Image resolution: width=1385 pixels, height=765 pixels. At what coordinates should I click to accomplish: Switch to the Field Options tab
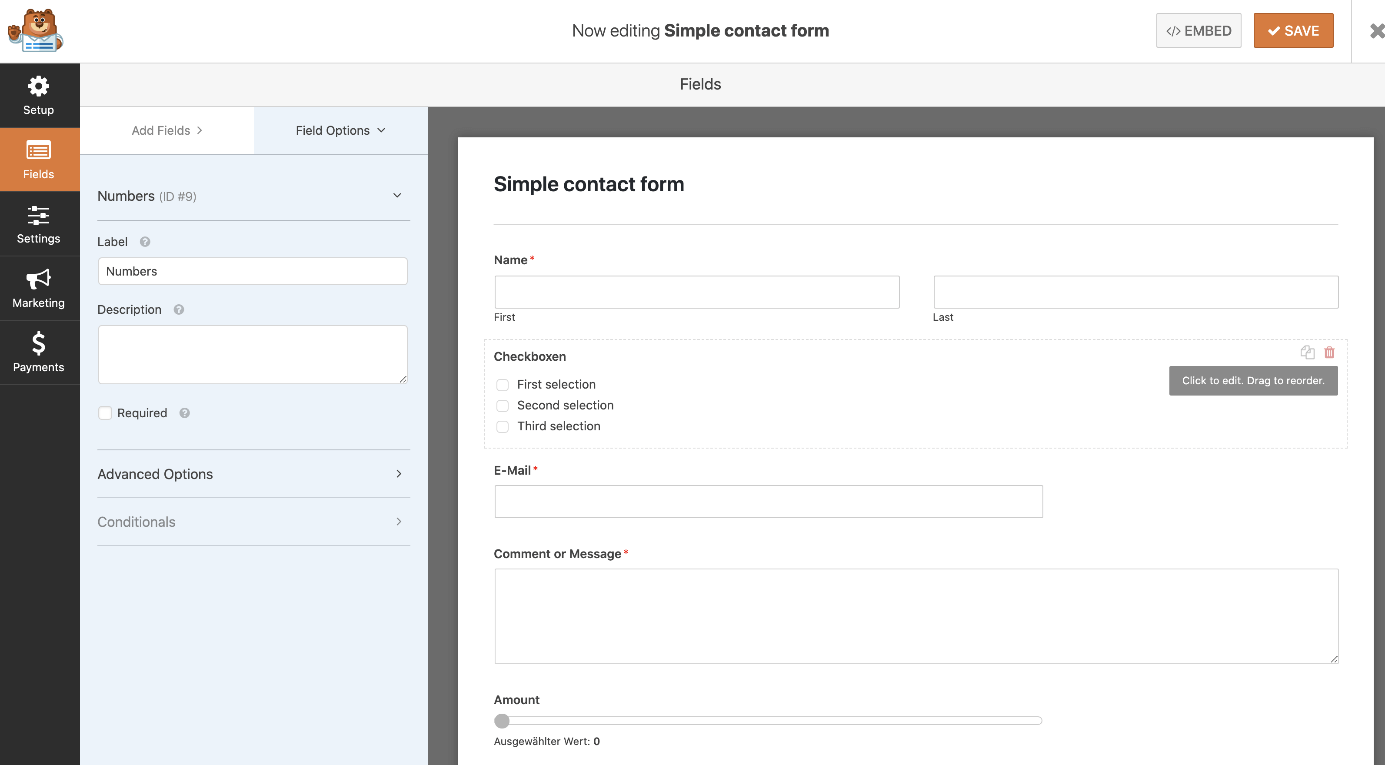340,130
